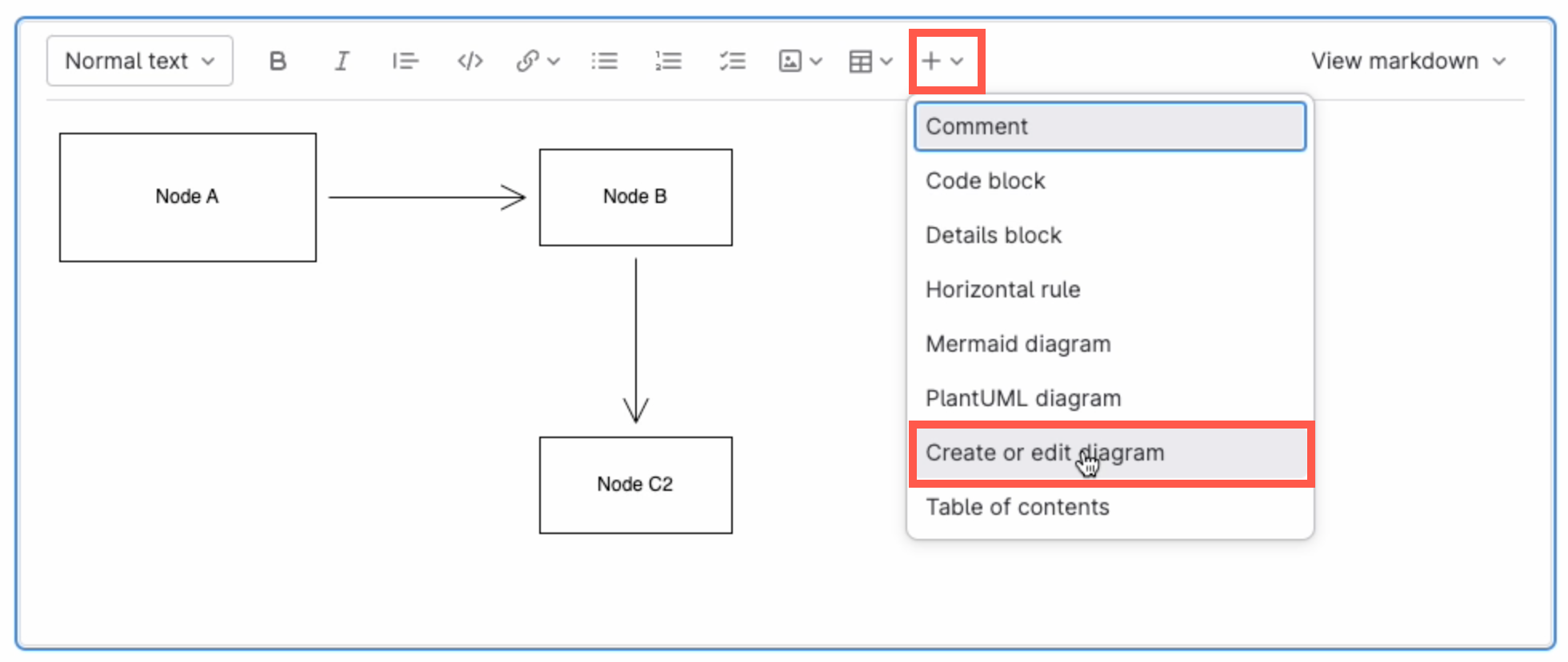Select Mermaid diagram from the menu

(1018, 344)
